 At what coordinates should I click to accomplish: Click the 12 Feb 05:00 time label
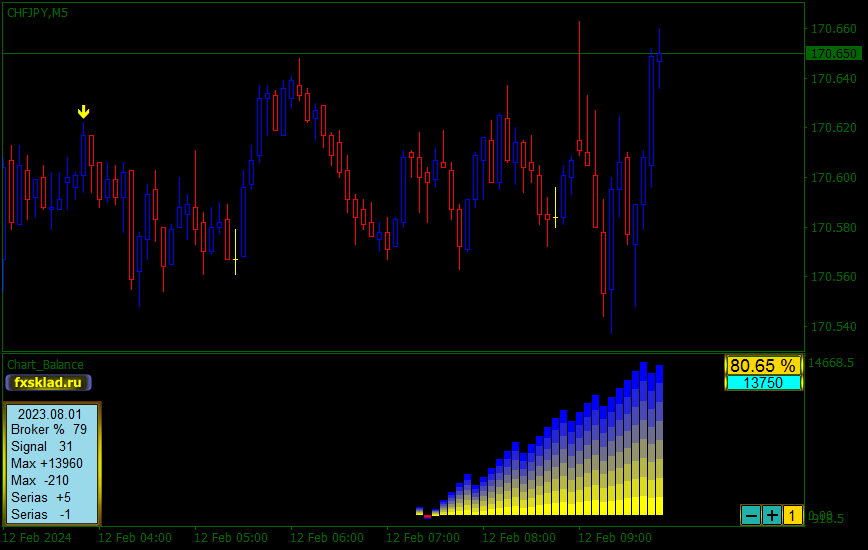pos(231,538)
